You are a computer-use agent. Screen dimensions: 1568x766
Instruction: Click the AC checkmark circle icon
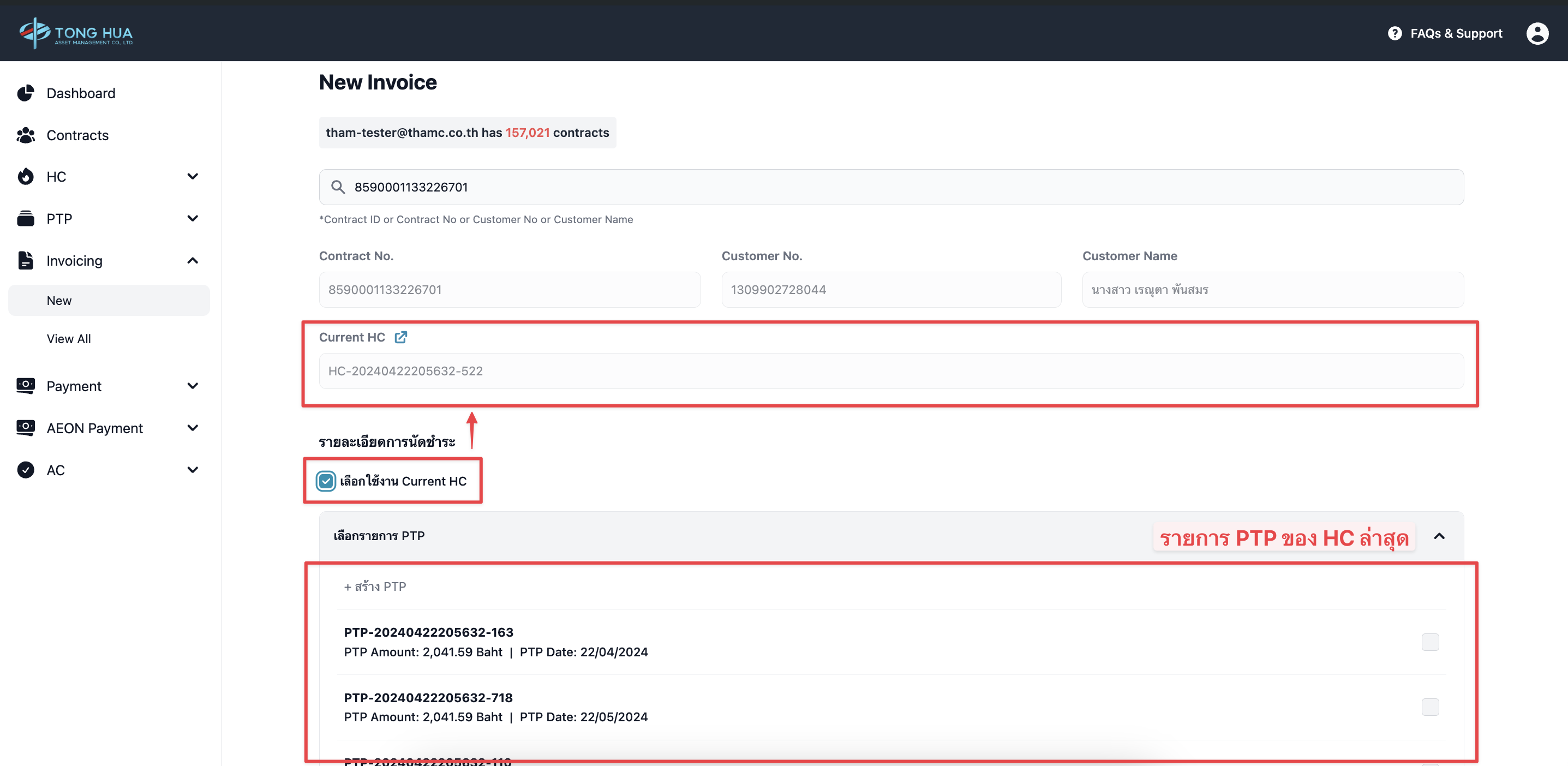click(26, 470)
